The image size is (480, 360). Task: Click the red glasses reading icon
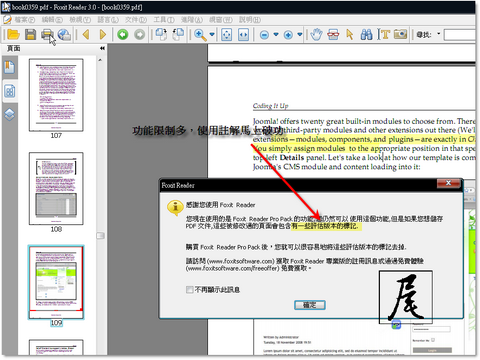[333, 34]
